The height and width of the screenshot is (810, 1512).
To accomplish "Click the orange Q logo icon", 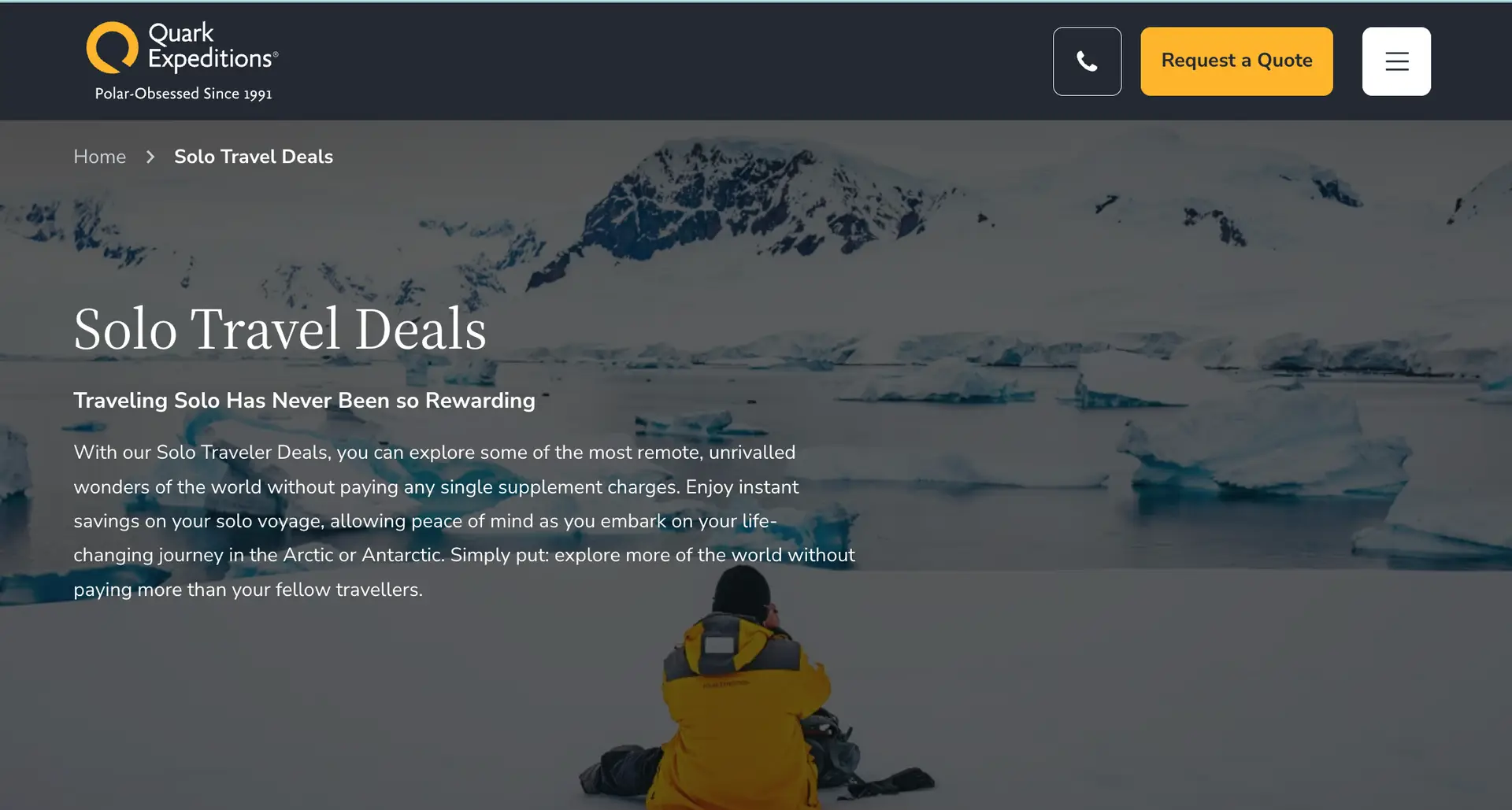I will (112, 47).
